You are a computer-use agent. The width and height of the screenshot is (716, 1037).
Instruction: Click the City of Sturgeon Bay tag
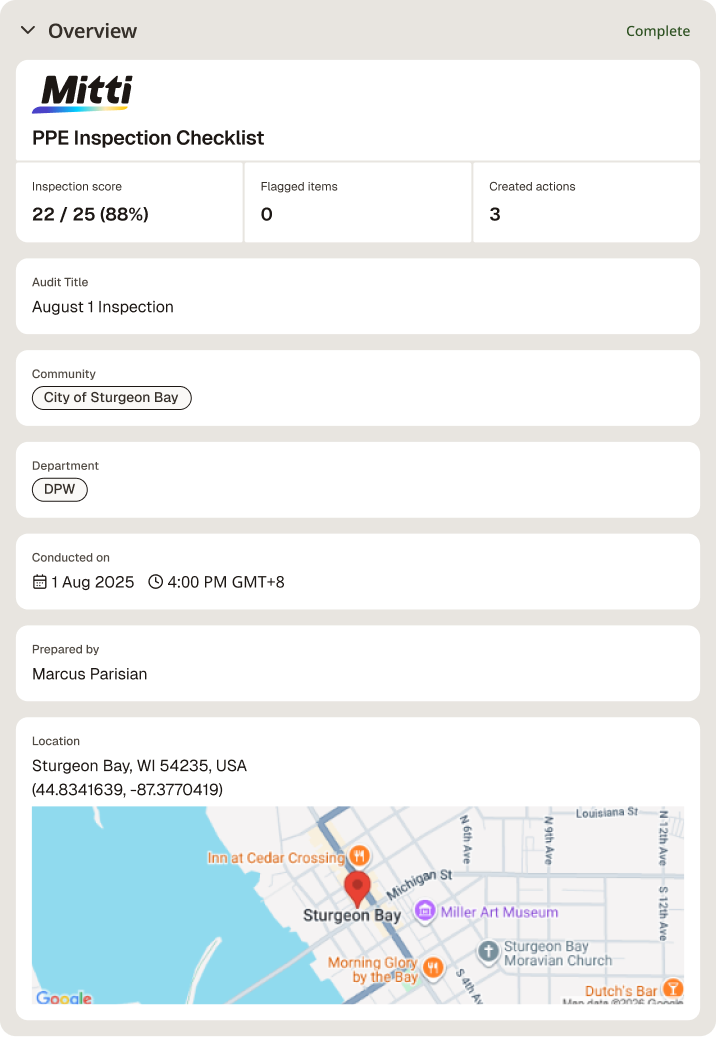point(112,397)
